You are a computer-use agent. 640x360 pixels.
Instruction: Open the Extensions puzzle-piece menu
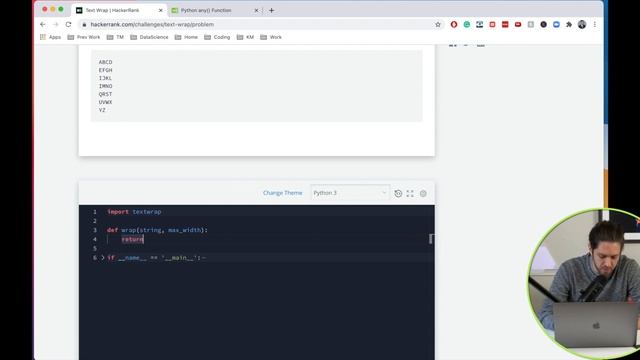click(569, 24)
